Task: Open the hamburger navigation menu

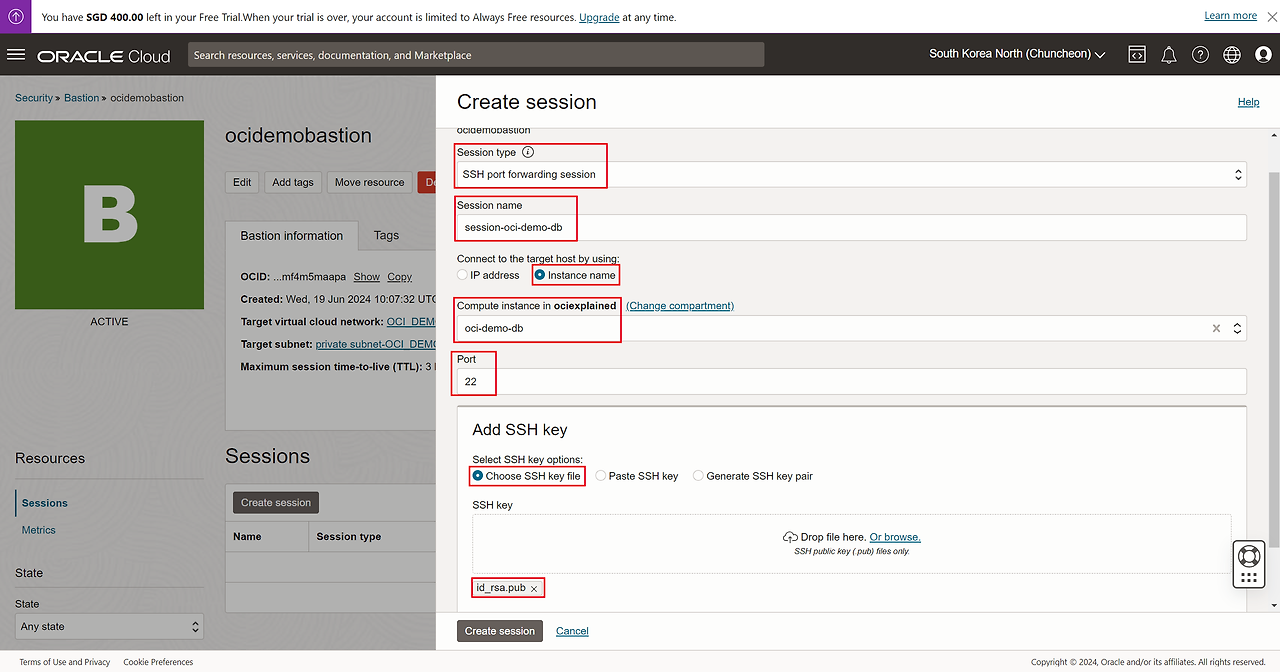Action: tap(16, 55)
